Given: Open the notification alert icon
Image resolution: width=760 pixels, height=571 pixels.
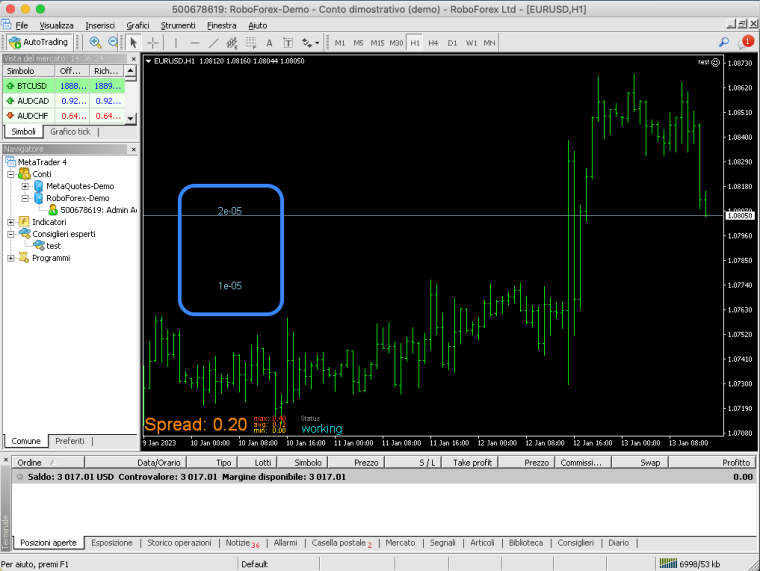Looking at the screenshot, I should (x=745, y=42).
